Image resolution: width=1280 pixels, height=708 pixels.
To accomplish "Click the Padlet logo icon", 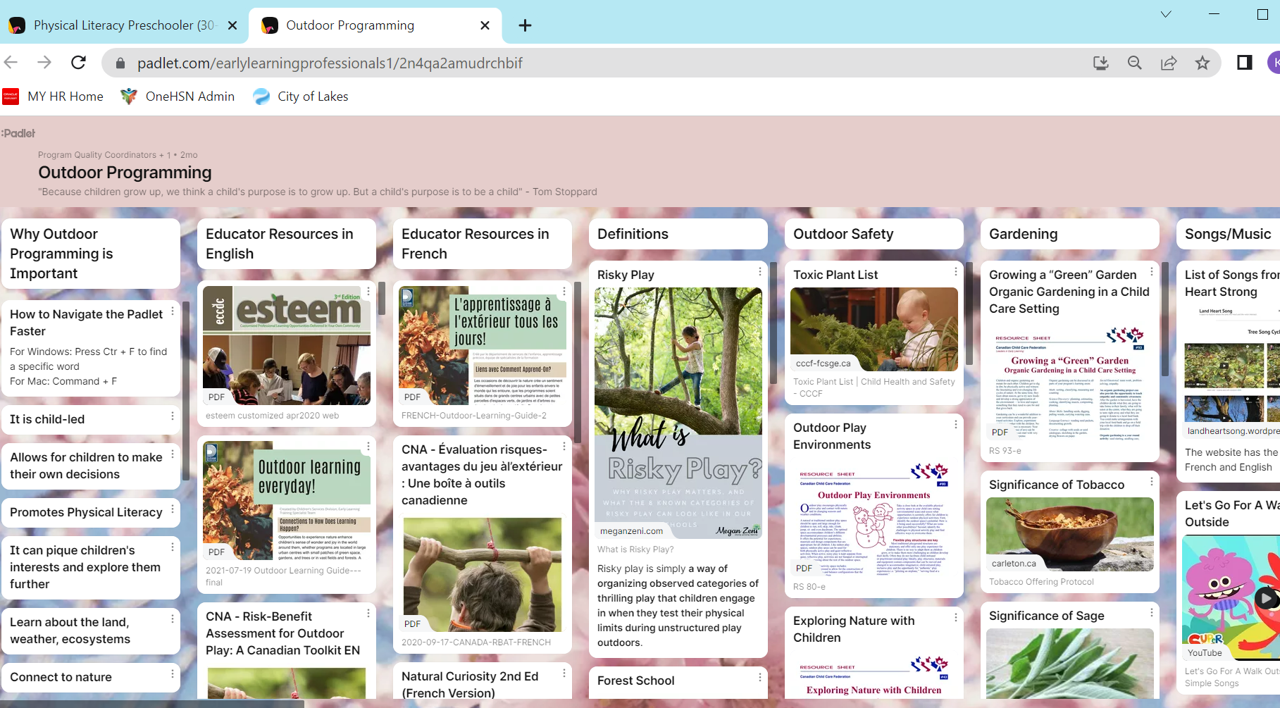I will [19, 133].
